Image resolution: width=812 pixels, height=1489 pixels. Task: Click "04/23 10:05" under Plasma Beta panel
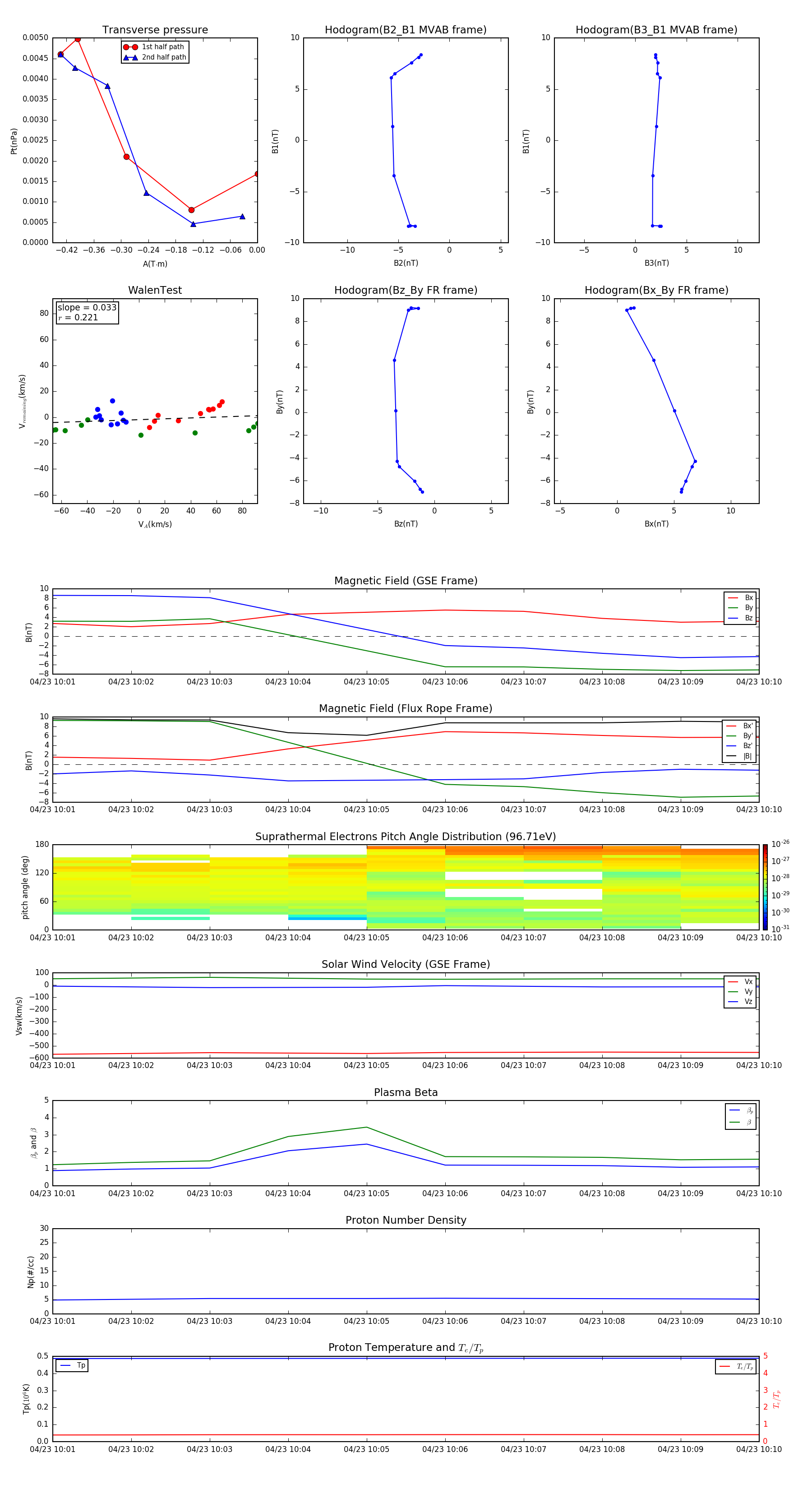pyautogui.click(x=366, y=1193)
